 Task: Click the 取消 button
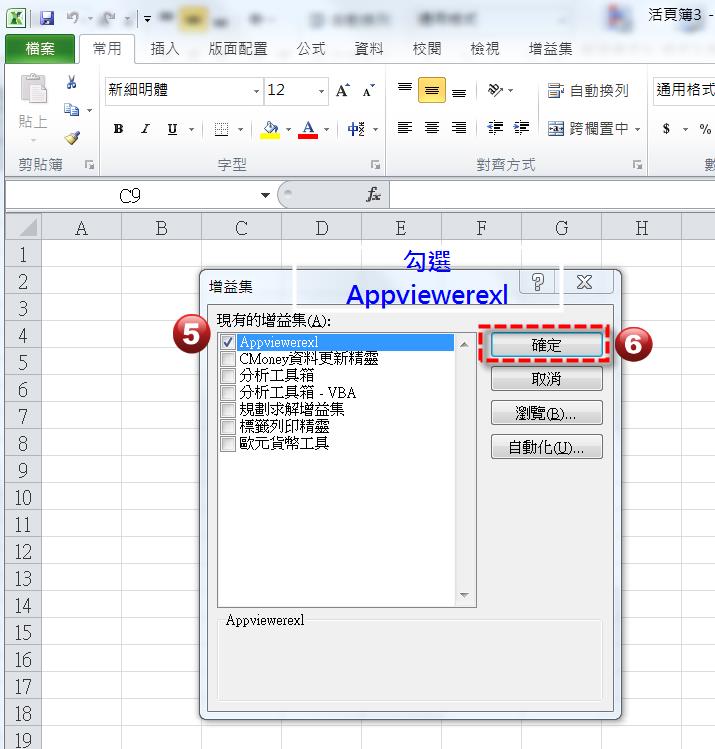coord(546,379)
